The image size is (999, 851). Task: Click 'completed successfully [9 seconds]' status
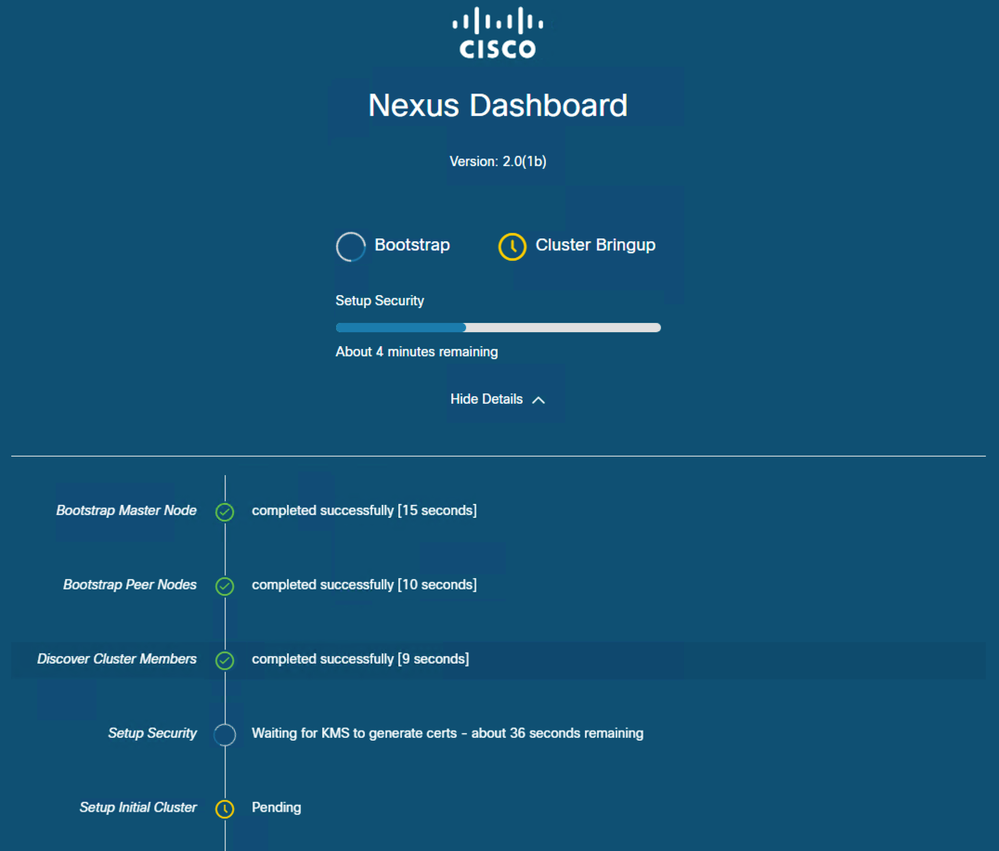360,659
